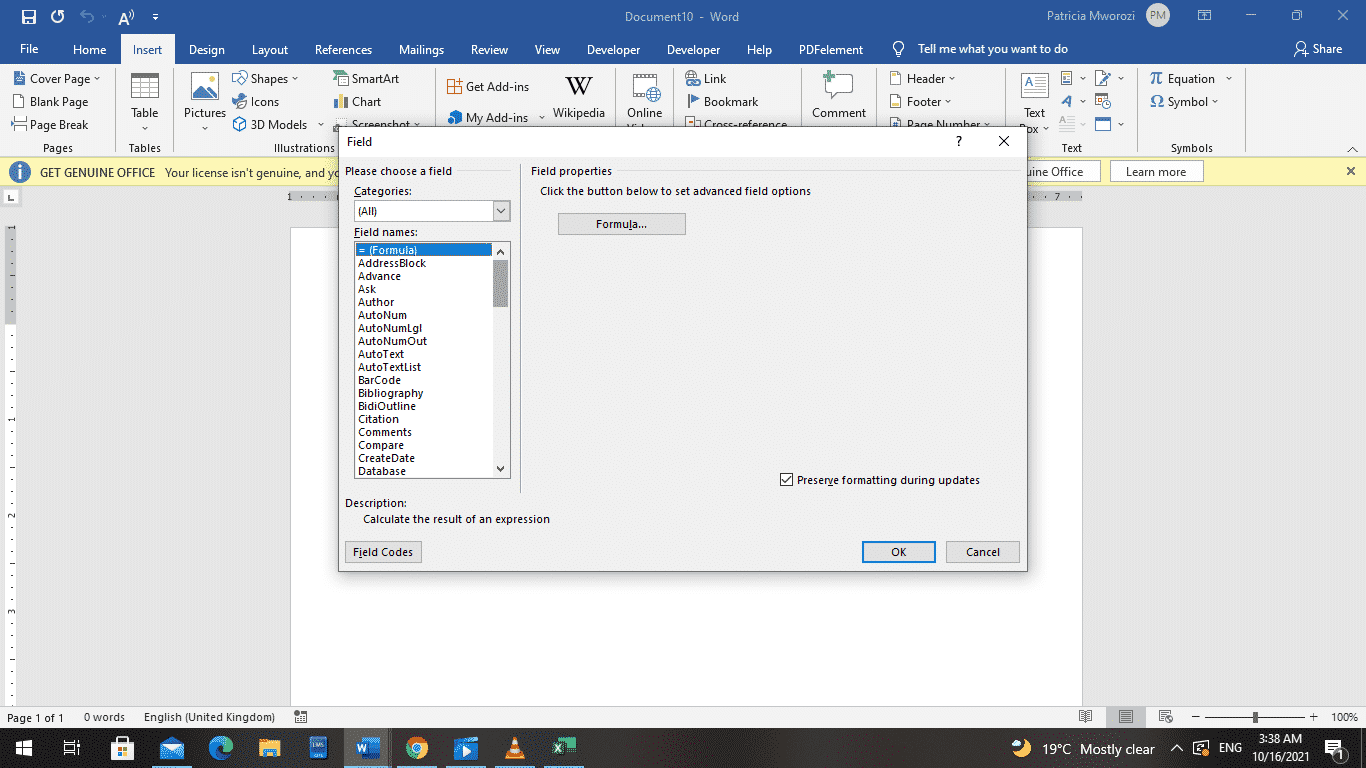This screenshot has width=1366, height=768.
Task: Open the Symbol menu
Action: point(1185,102)
